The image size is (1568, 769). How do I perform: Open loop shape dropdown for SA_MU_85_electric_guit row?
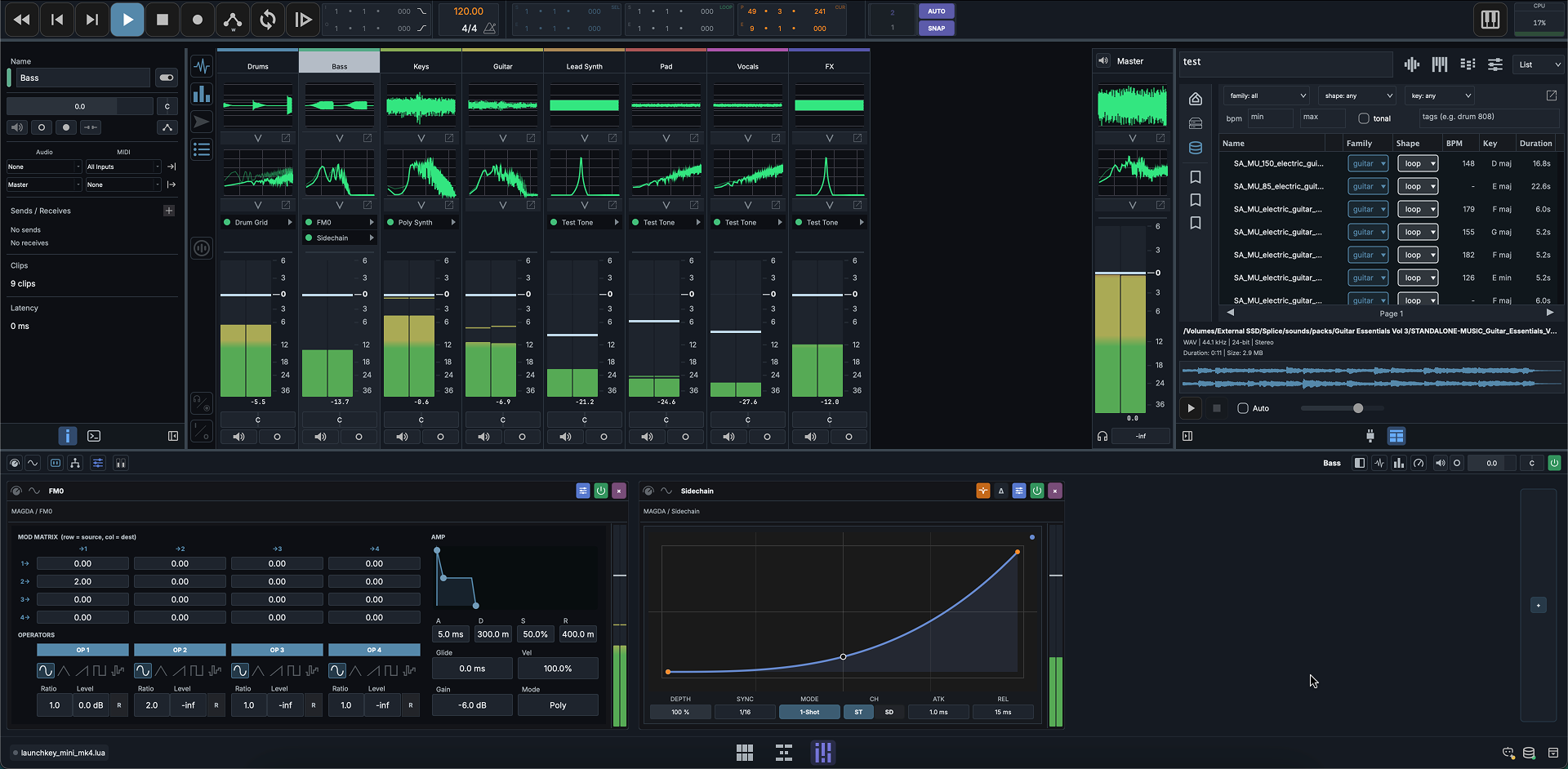[x=1418, y=186]
